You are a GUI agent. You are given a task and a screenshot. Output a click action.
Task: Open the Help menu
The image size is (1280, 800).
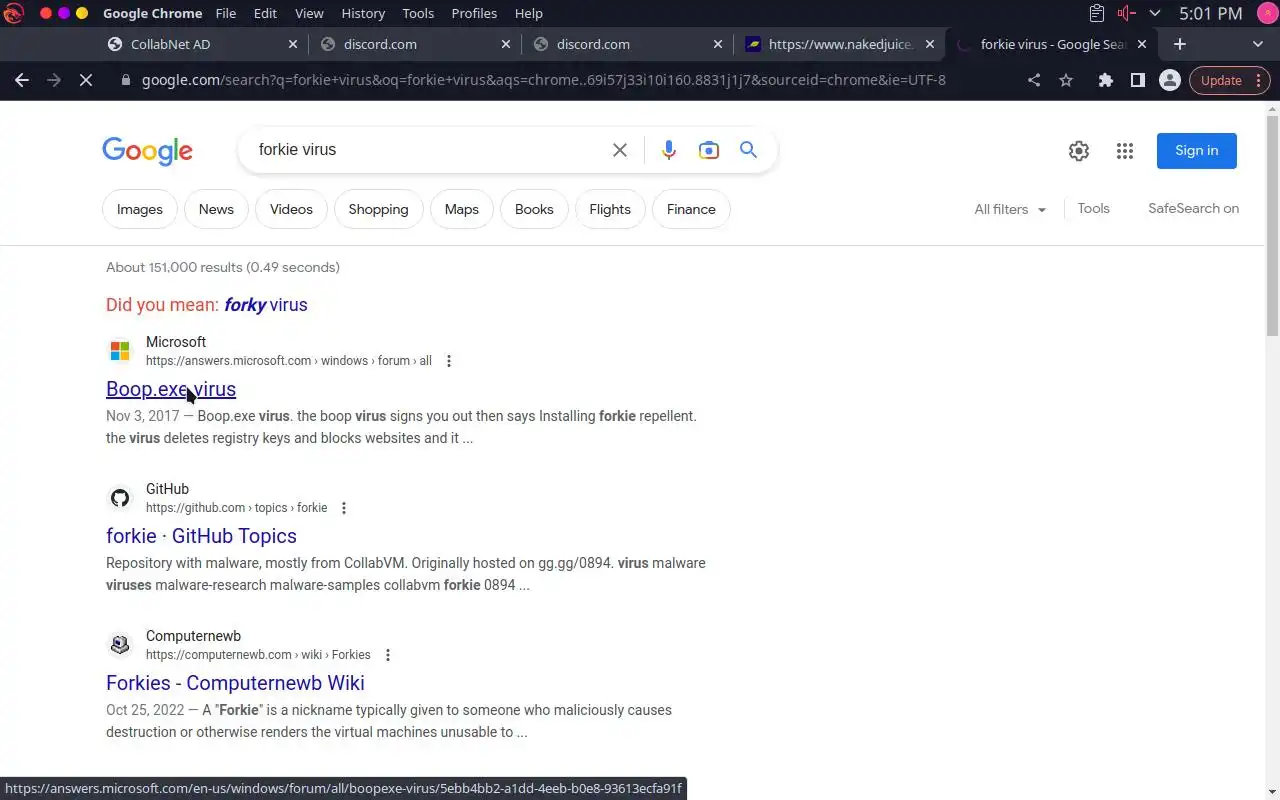point(528,13)
